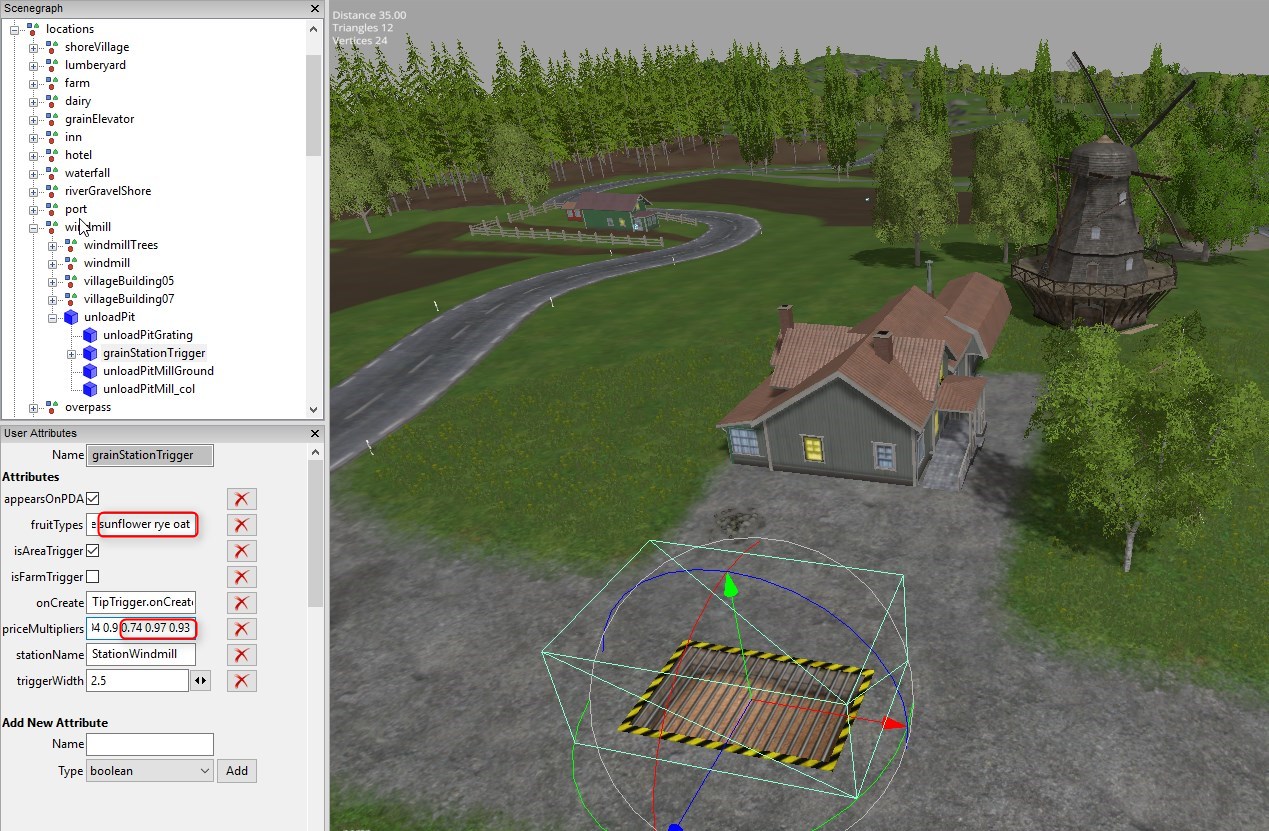The image size is (1269, 831).
Task: Delete the fruitTypes attribute with red X
Action: [x=242, y=525]
